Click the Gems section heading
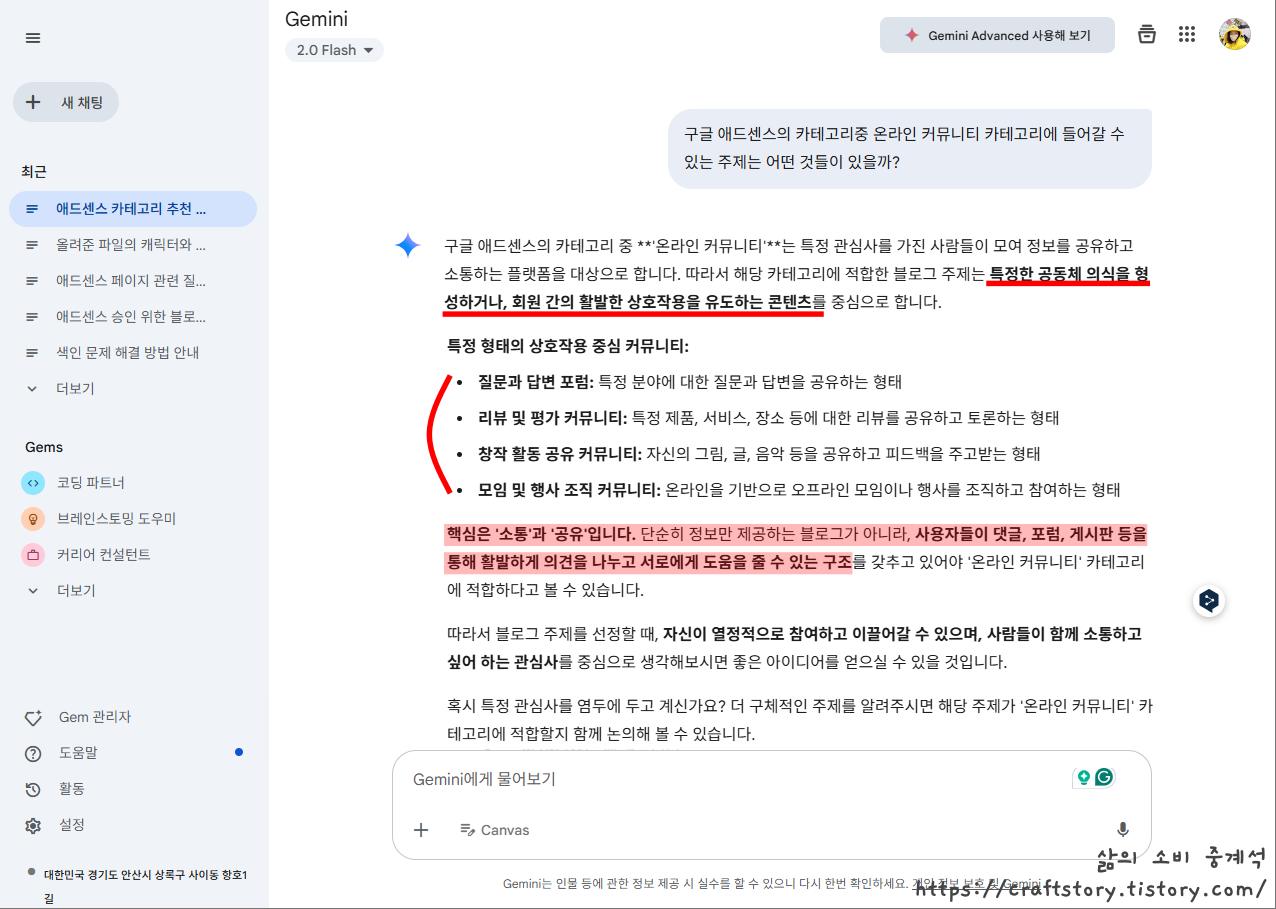1276x909 pixels. pos(44,447)
